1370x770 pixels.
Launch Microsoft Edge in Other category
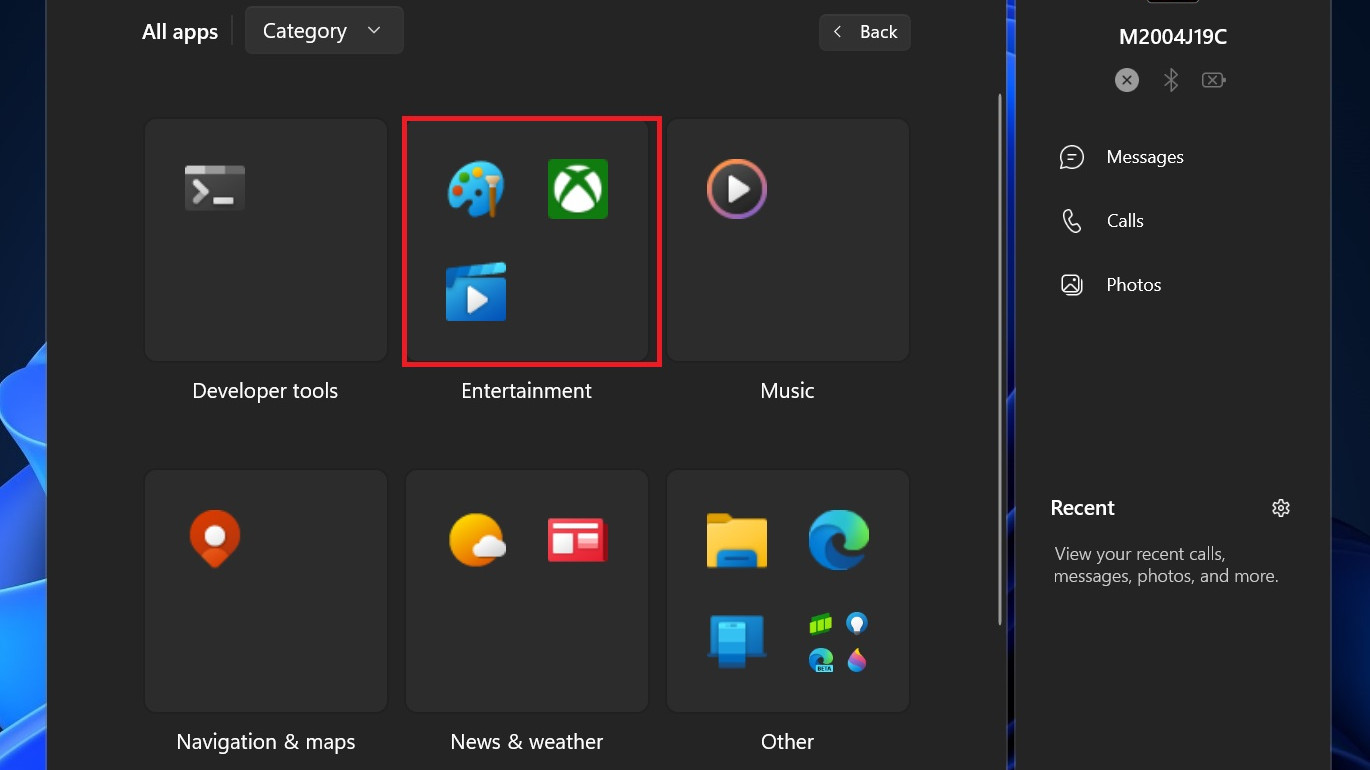(x=839, y=540)
